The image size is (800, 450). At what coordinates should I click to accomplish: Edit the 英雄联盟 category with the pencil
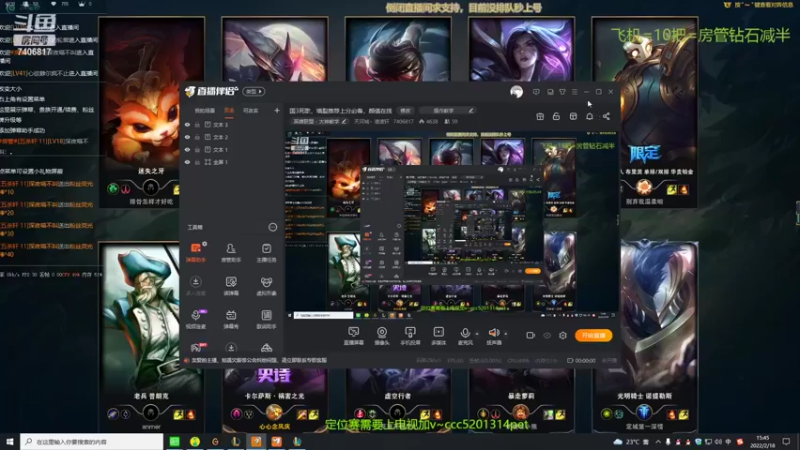coord(344,121)
